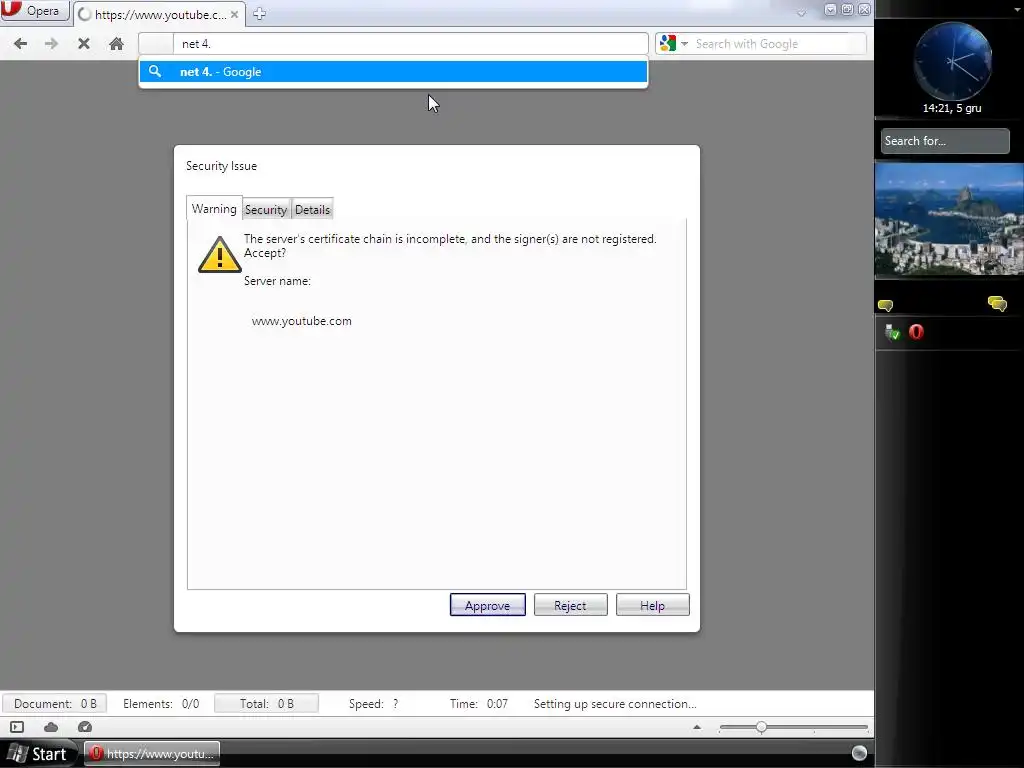The height and width of the screenshot is (768, 1024).
Task: Click the 'Speed: ?' status text
Action: pos(374,704)
